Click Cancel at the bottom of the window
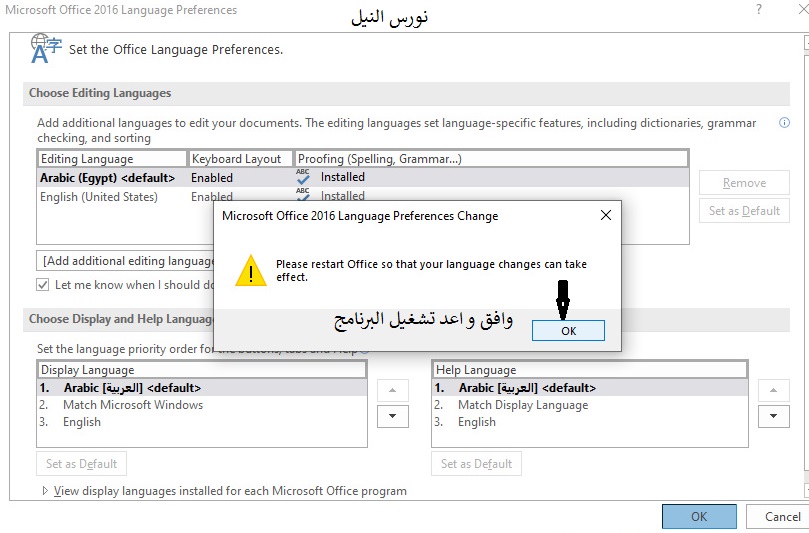809x533 pixels. (782, 516)
